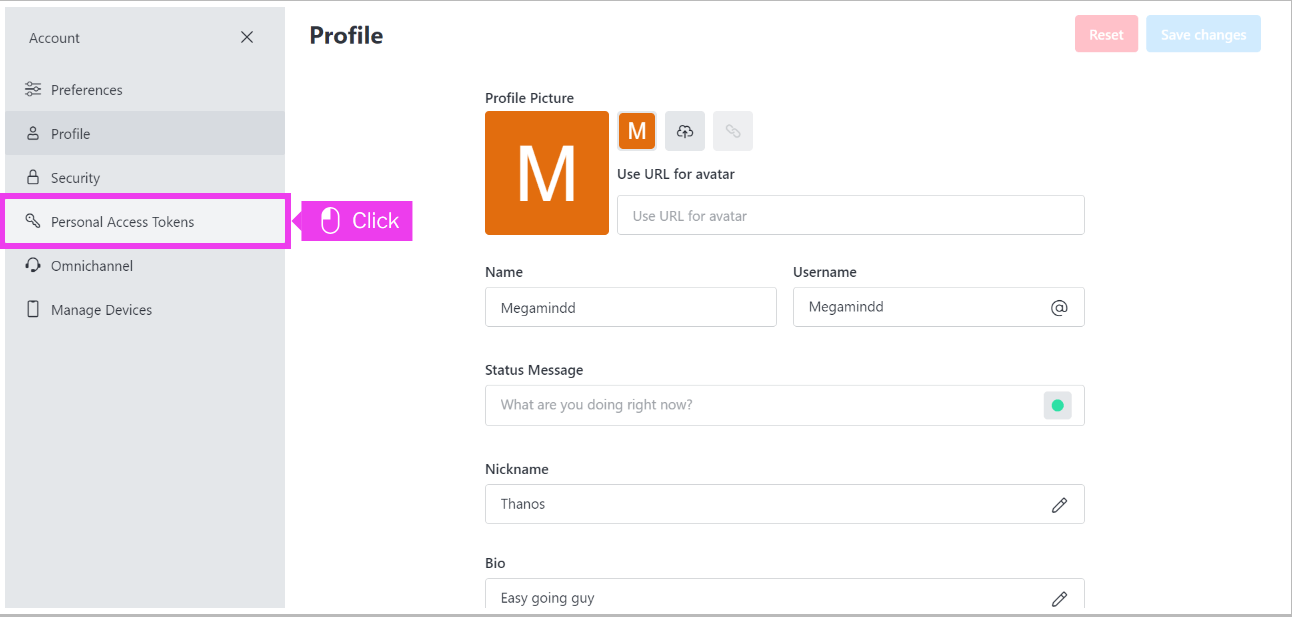Viewport: 1292px width, 617px height.
Task: Click the Status Message label
Action: pos(534,370)
